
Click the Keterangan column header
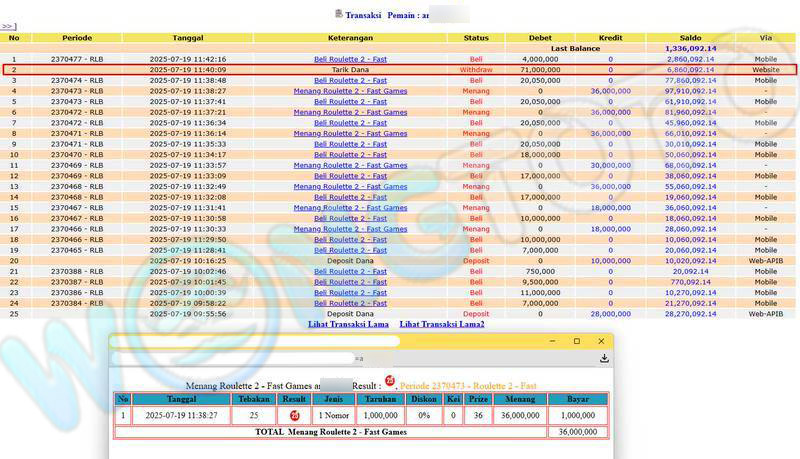(x=350, y=38)
